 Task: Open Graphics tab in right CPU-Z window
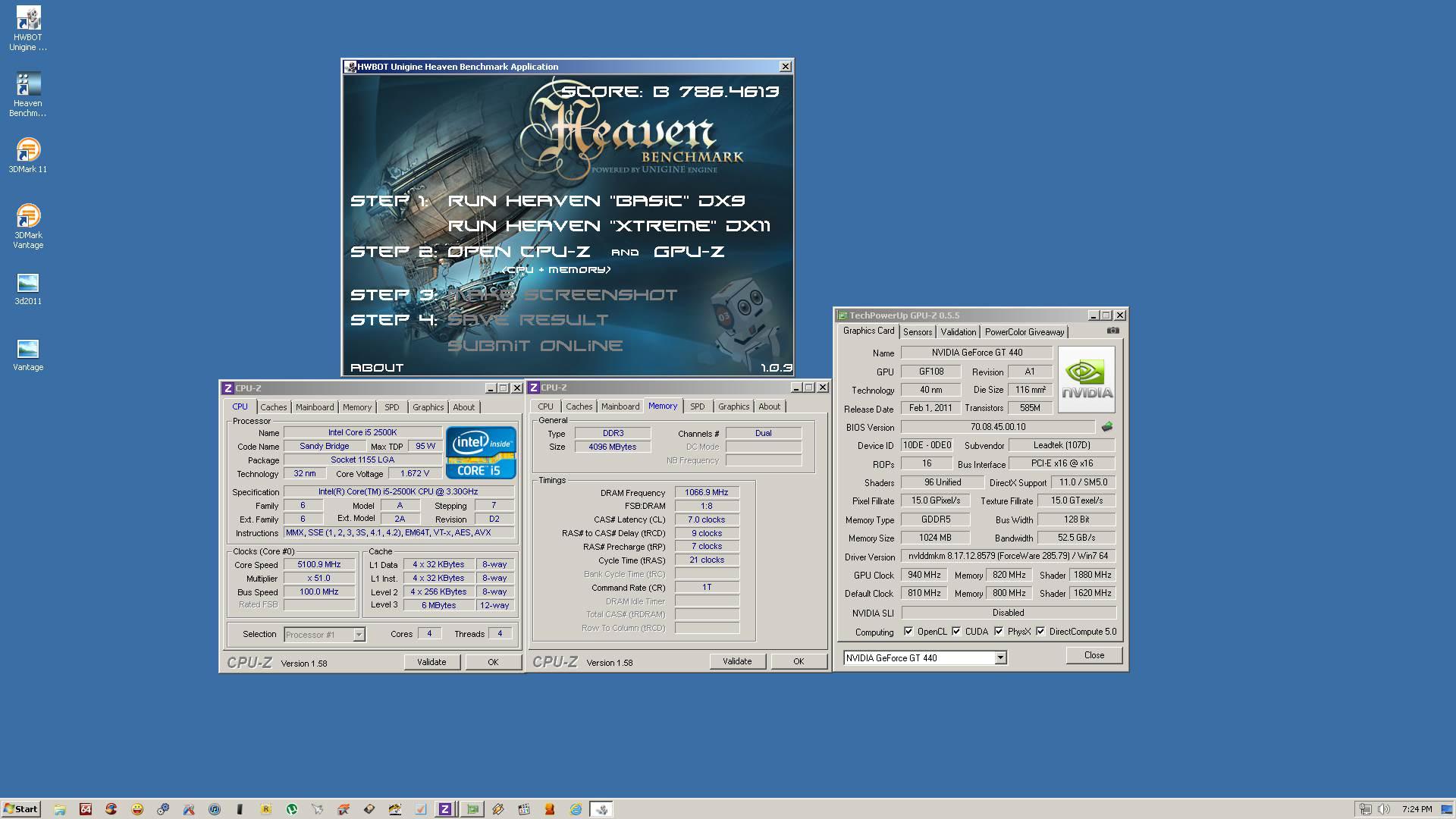pyautogui.click(x=733, y=406)
